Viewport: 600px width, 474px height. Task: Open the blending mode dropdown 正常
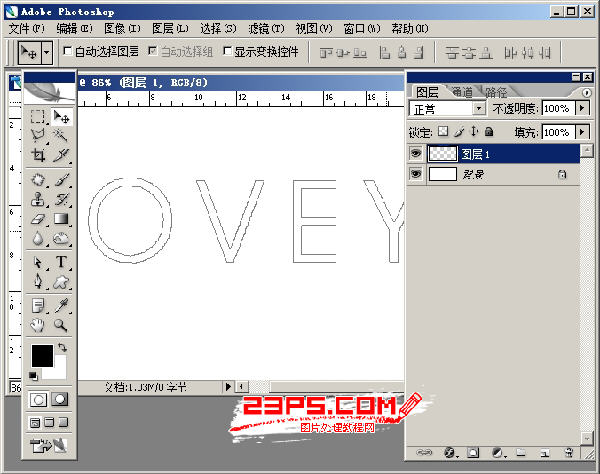coord(448,108)
